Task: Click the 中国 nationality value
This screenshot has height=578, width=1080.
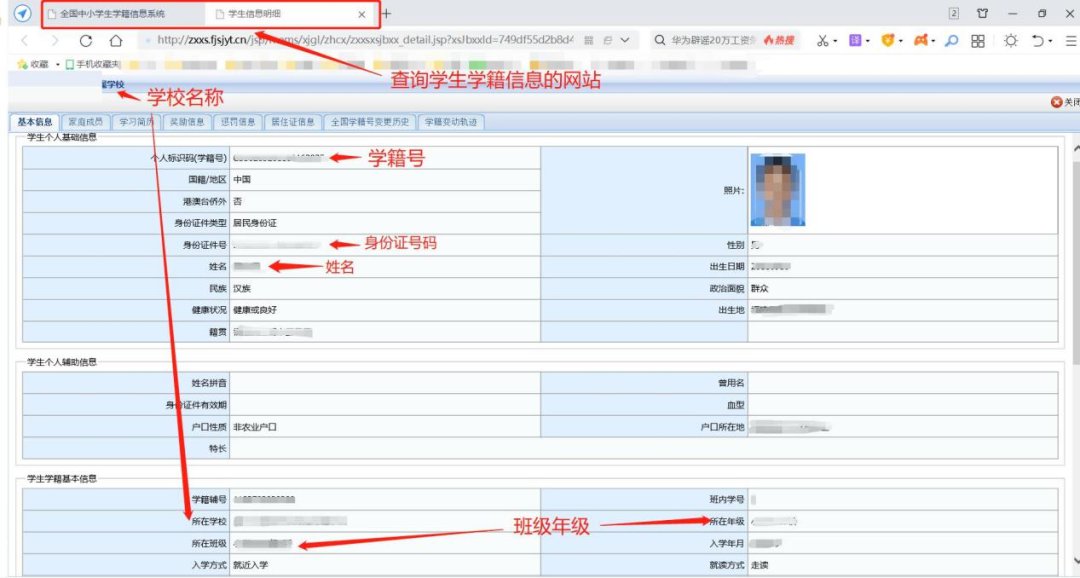Action: coord(242,180)
